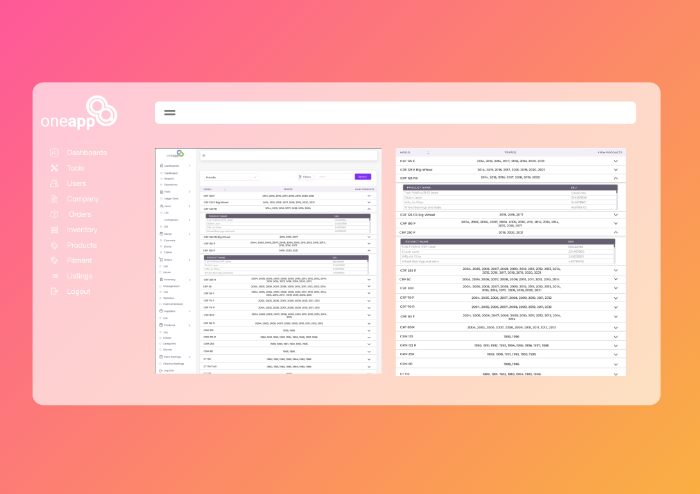Click the Users icon in sidebar
Image resolution: width=700 pixels, height=494 pixels.
click(x=54, y=184)
